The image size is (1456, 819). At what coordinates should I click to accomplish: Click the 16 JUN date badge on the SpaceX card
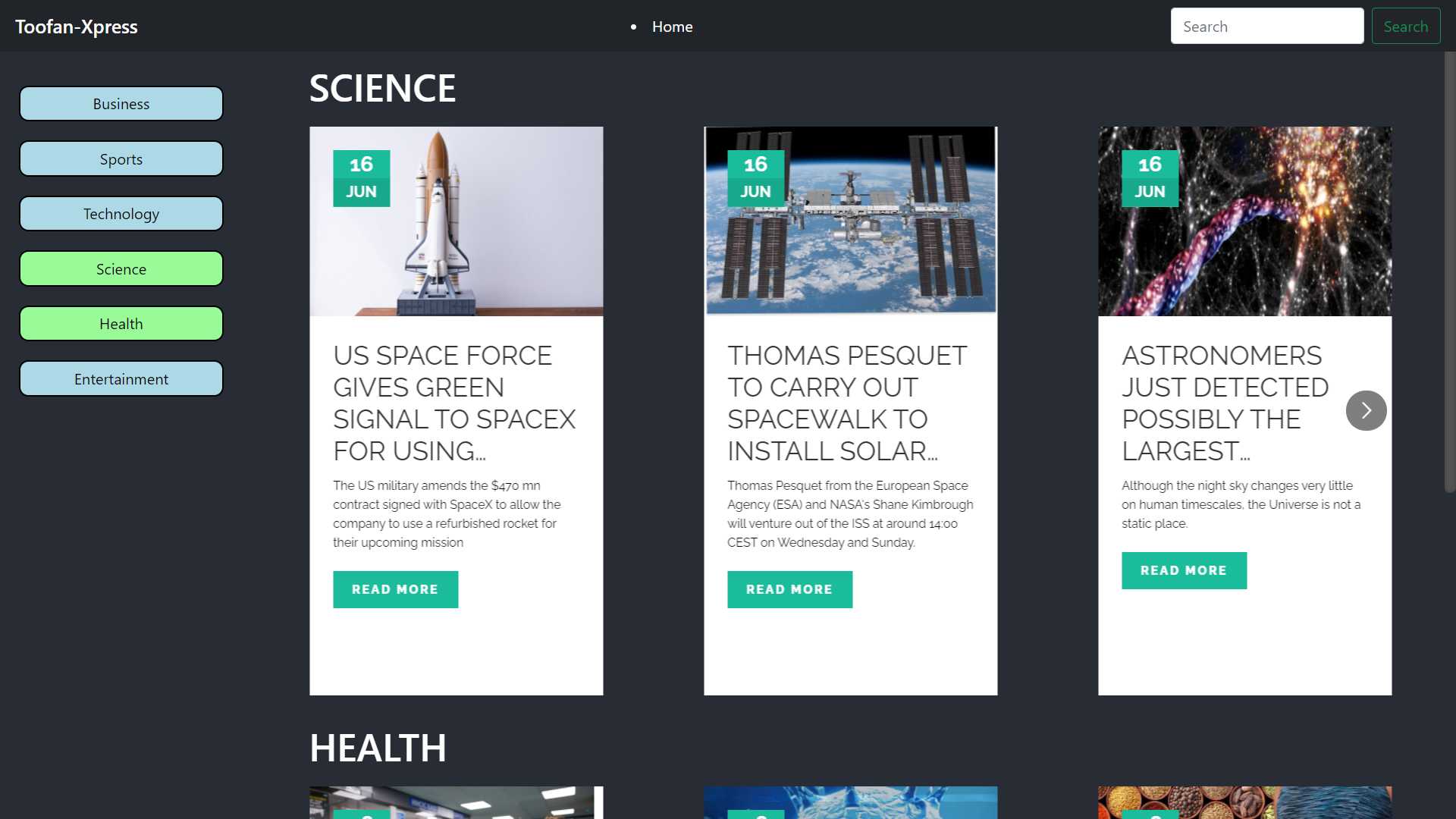pos(362,178)
